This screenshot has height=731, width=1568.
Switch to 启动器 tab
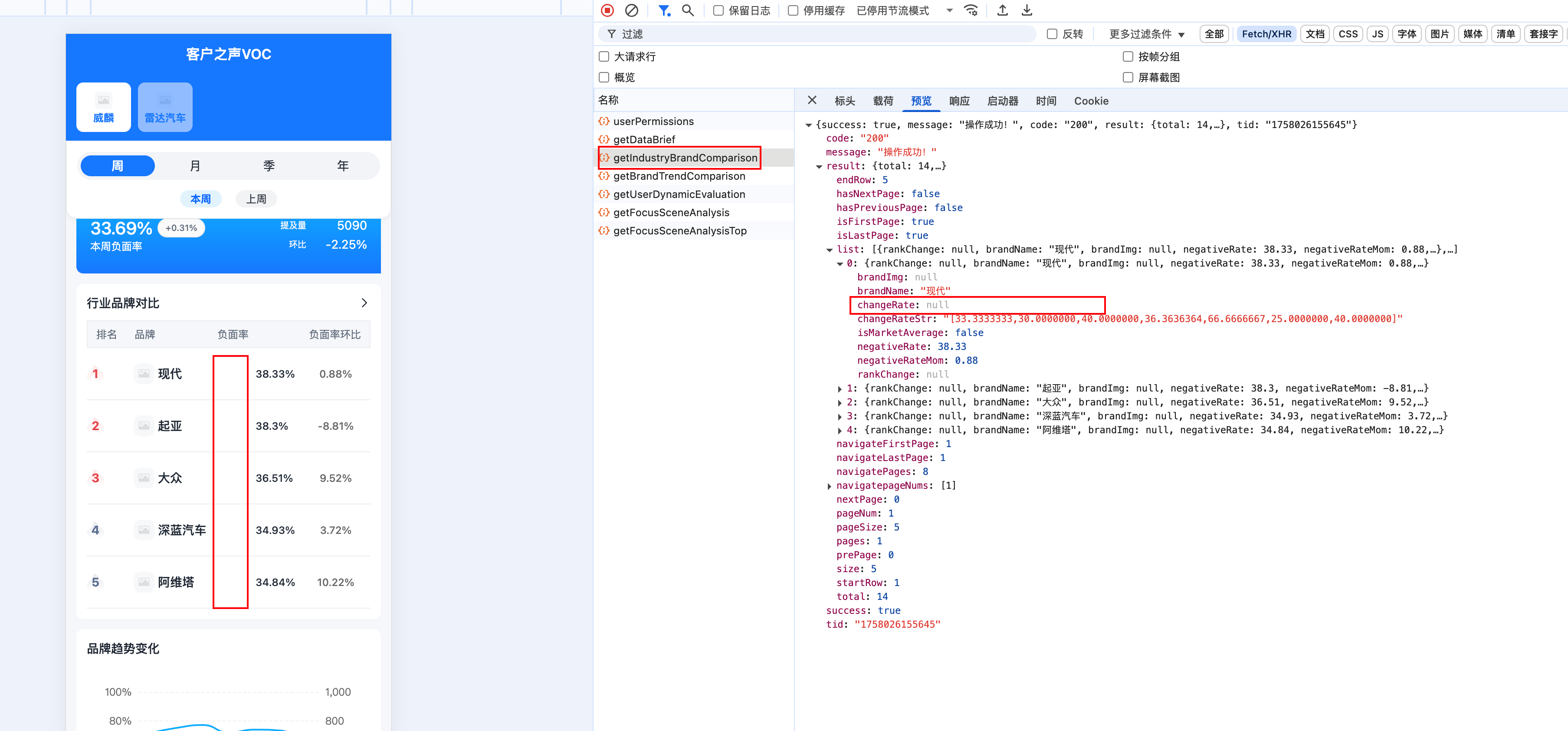click(x=1003, y=101)
